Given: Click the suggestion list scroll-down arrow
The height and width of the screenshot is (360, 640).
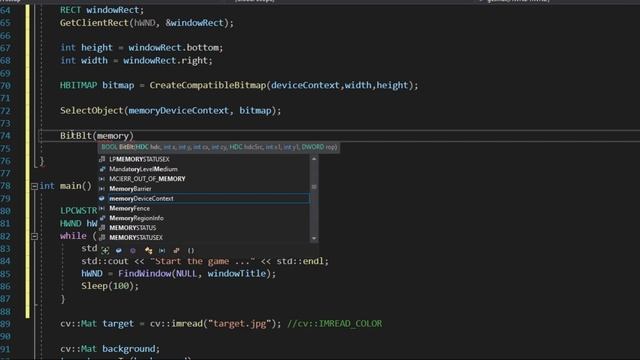Looking at the screenshot, I should pos(314,238).
